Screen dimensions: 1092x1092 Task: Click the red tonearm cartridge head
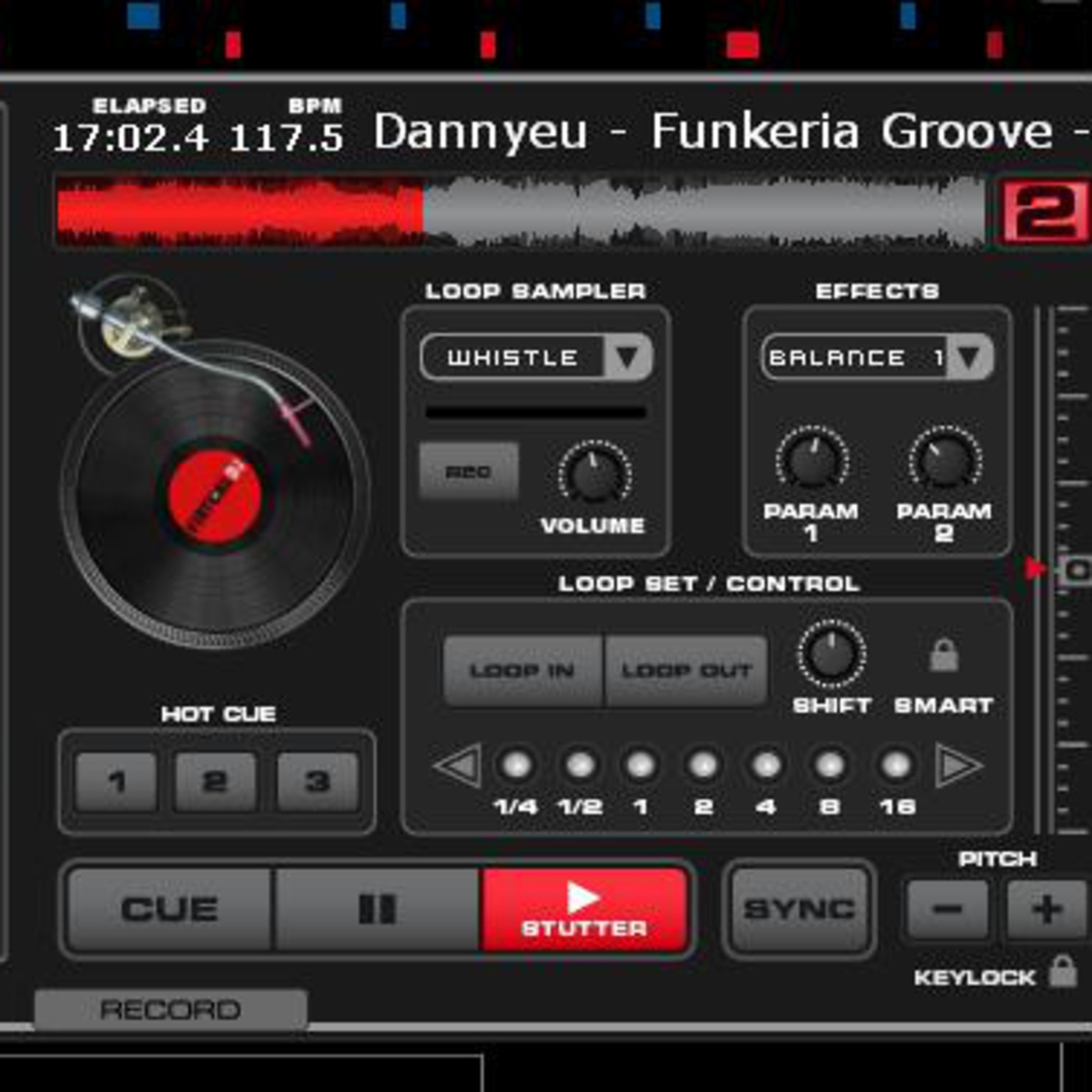click(296, 420)
